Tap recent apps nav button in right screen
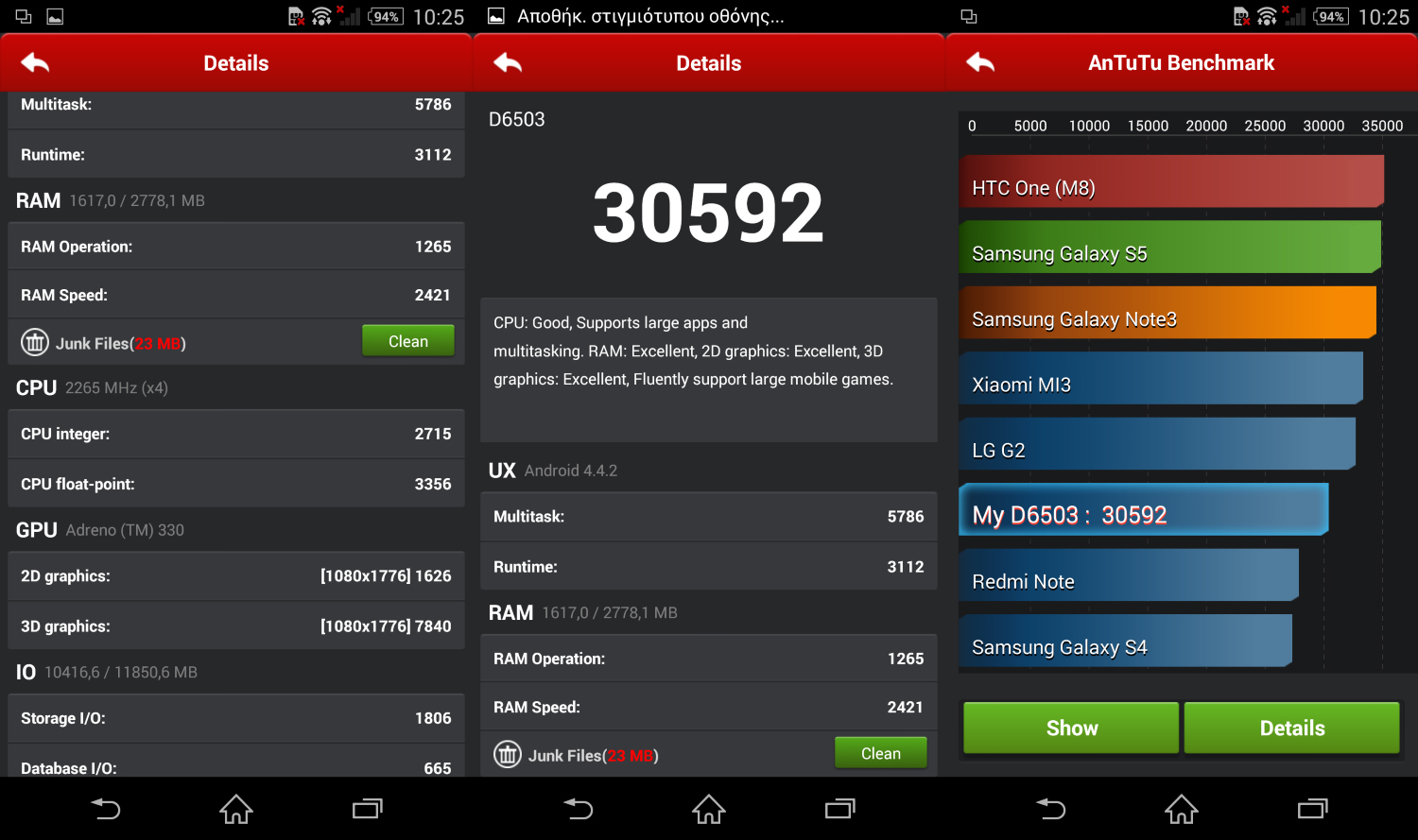Image resolution: width=1418 pixels, height=840 pixels. (x=1312, y=809)
